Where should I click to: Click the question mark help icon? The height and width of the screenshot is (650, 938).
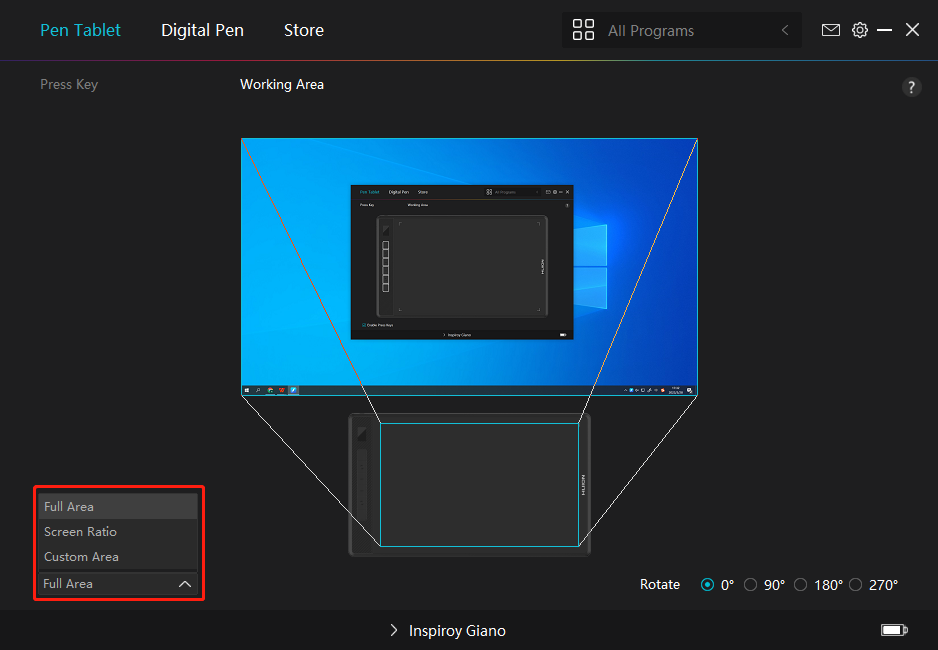(911, 87)
